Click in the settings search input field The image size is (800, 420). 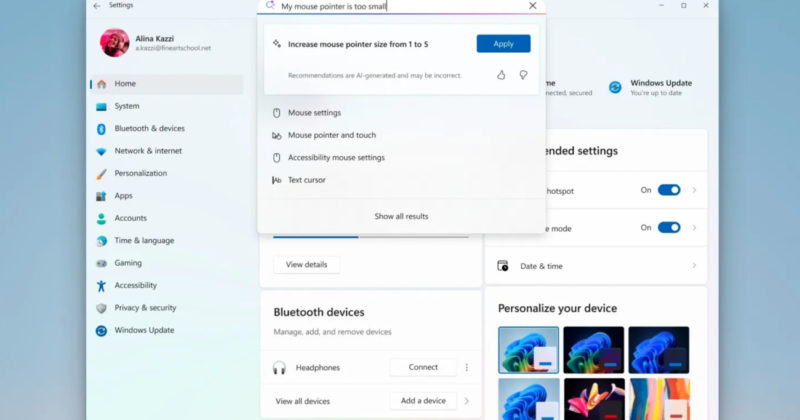pos(400,6)
